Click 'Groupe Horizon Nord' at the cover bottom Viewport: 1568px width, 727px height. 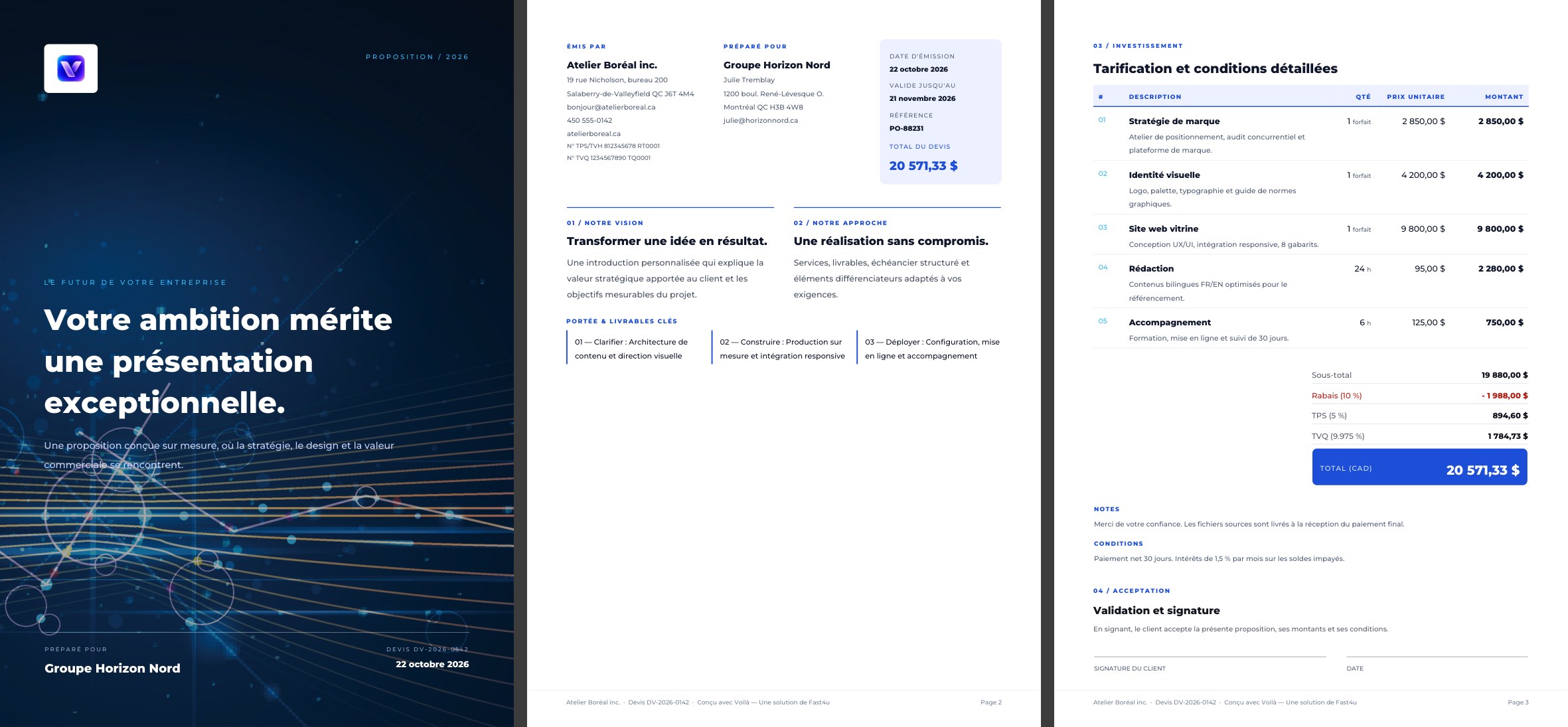point(112,668)
